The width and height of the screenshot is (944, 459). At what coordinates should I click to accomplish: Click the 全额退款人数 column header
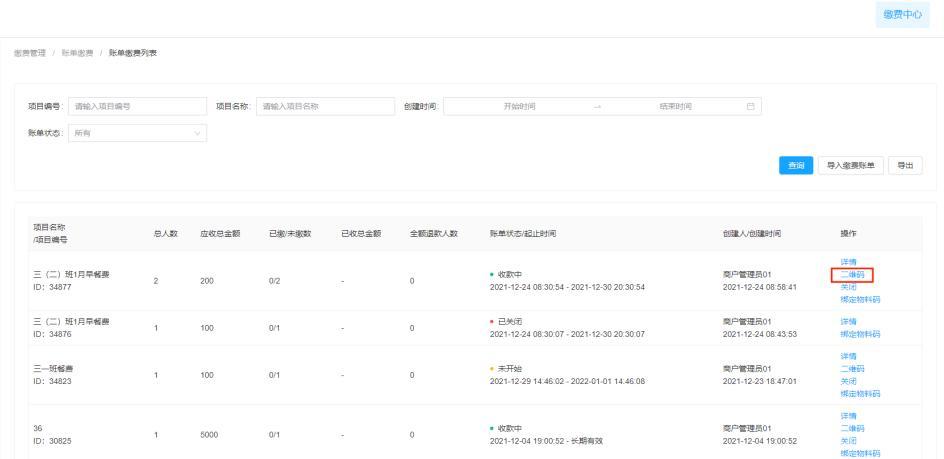(x=434, y=234)
